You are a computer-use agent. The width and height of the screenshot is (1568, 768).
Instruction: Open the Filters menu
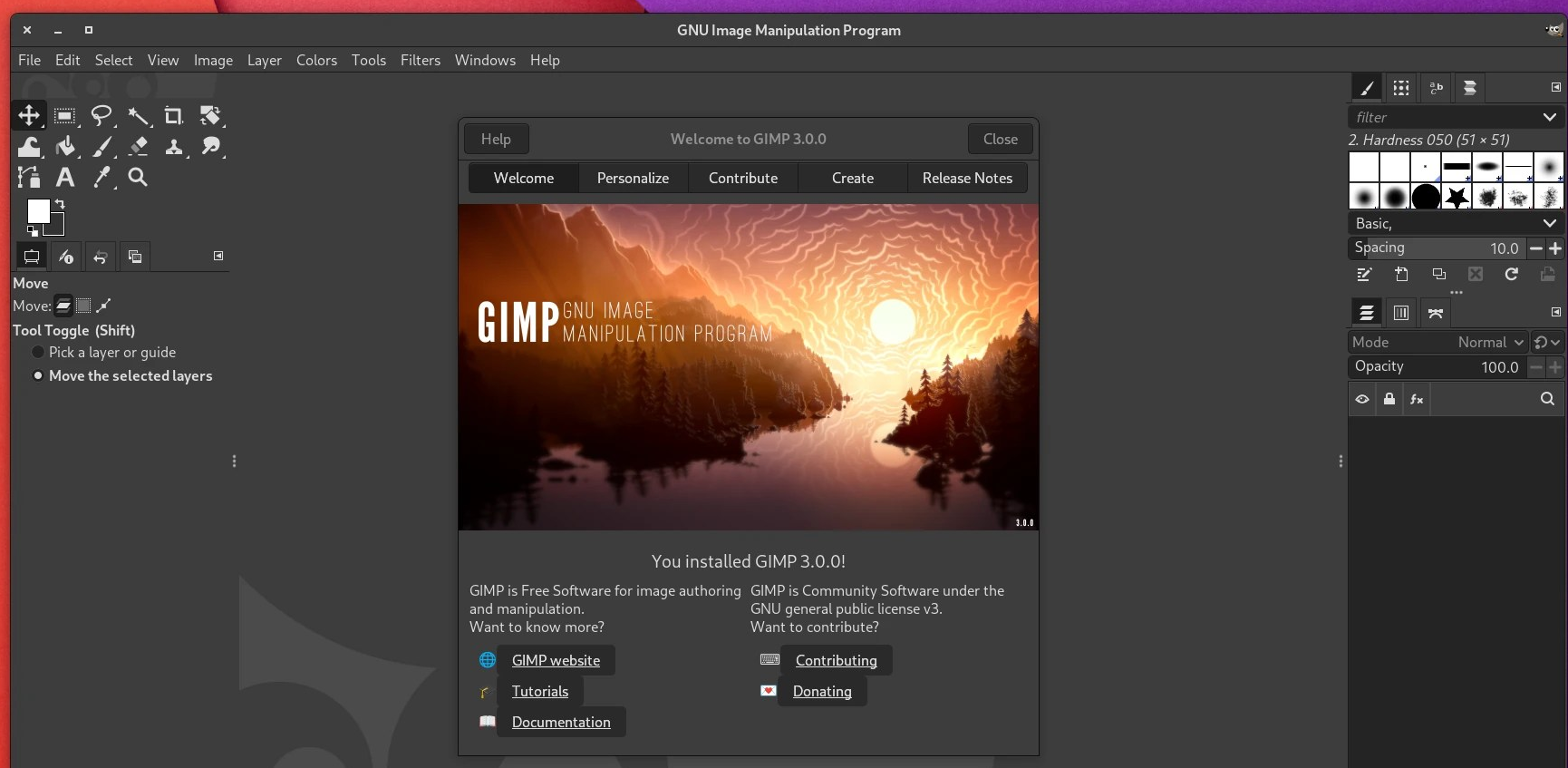tap(420, 60)
